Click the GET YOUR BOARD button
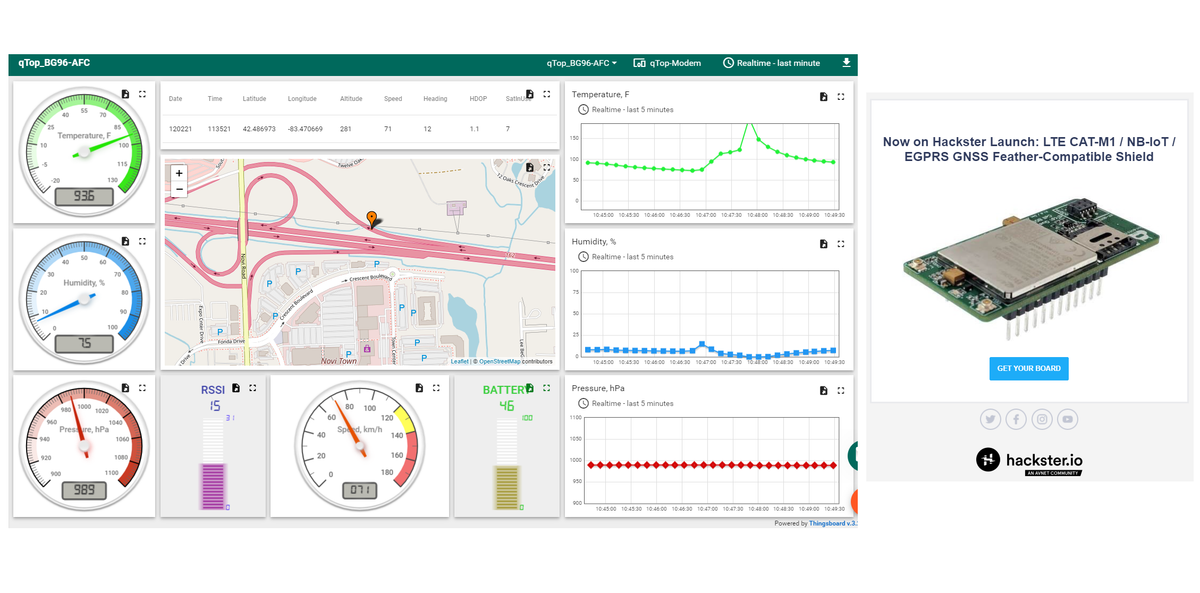 coord(1028,368)
